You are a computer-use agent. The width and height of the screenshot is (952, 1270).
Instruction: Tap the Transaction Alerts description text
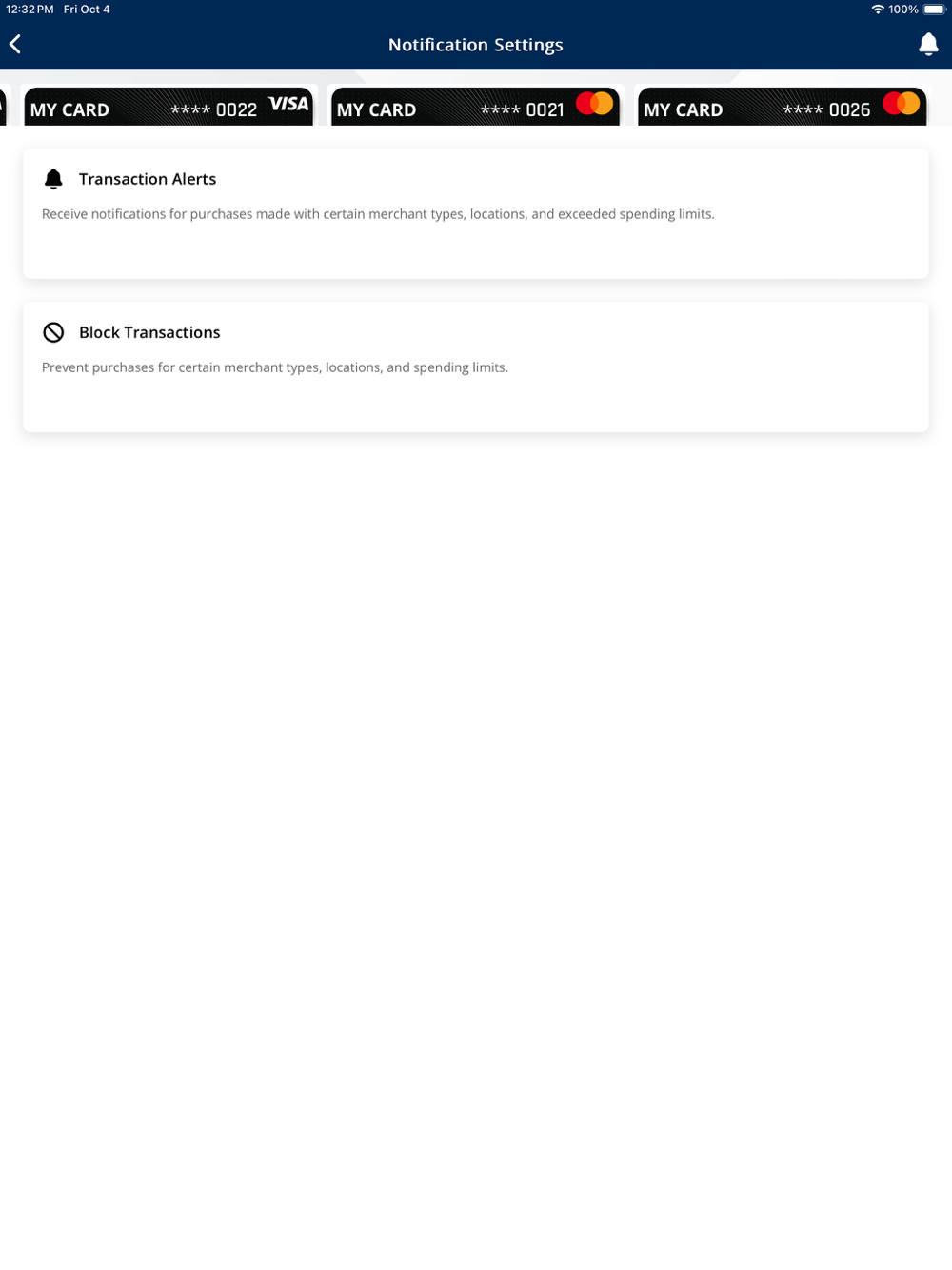378,214
